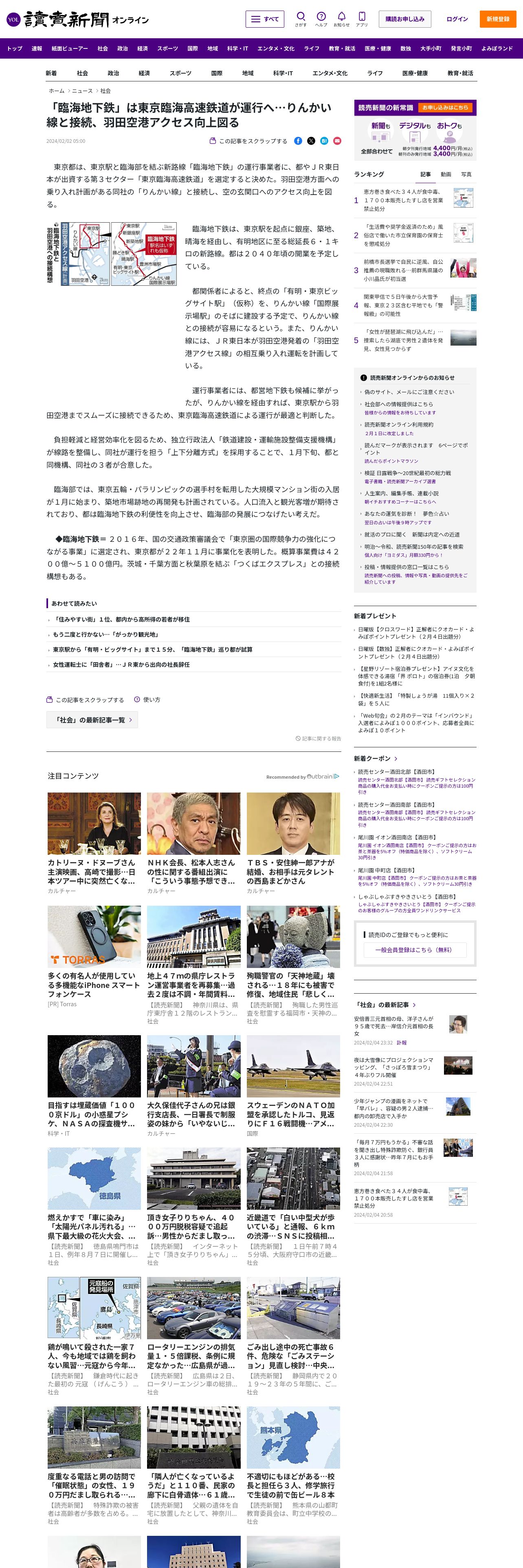Open ranking item 1 about 恵方巻き food poisoning
The width and height of the screenshot is (523, 1568).
pyautogui.click(x=404, y=200)
